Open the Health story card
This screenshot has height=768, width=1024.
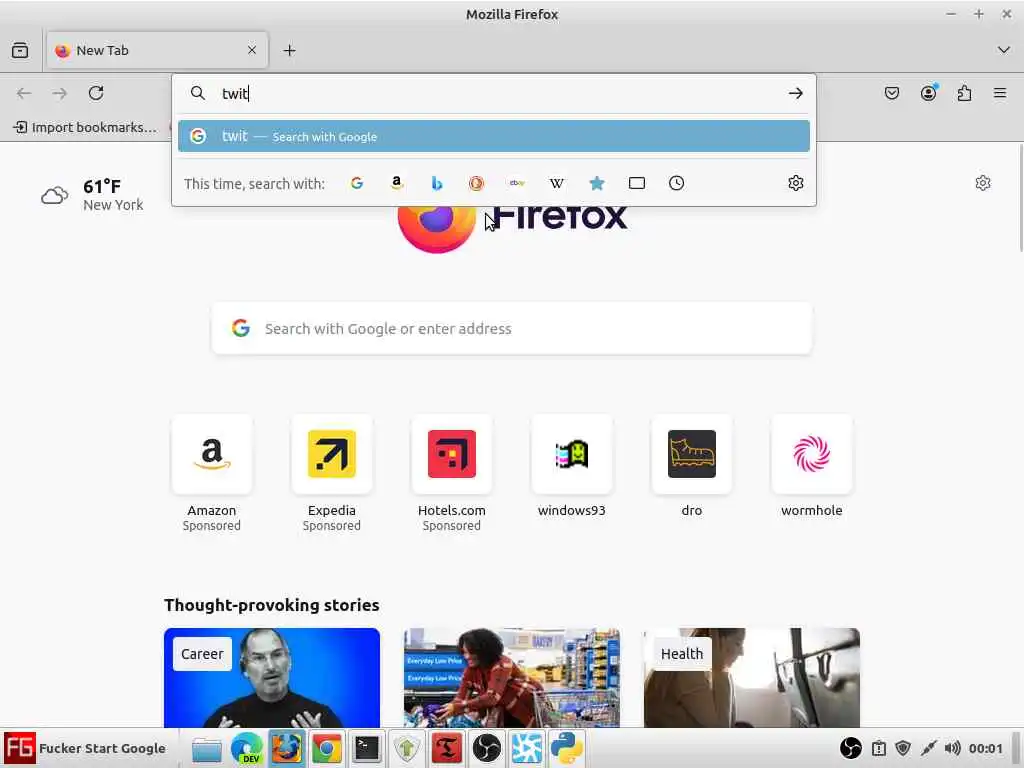[752, 678]
